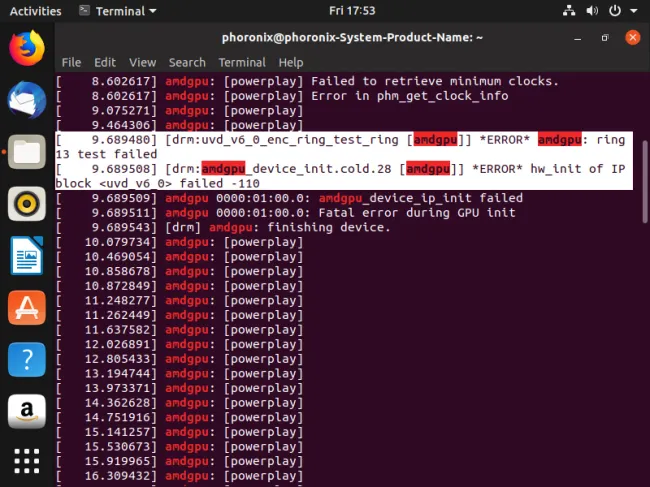Click 'Error in phm_get_clock_info' text
Screen dimensions: 650x487
click(410, 96)
